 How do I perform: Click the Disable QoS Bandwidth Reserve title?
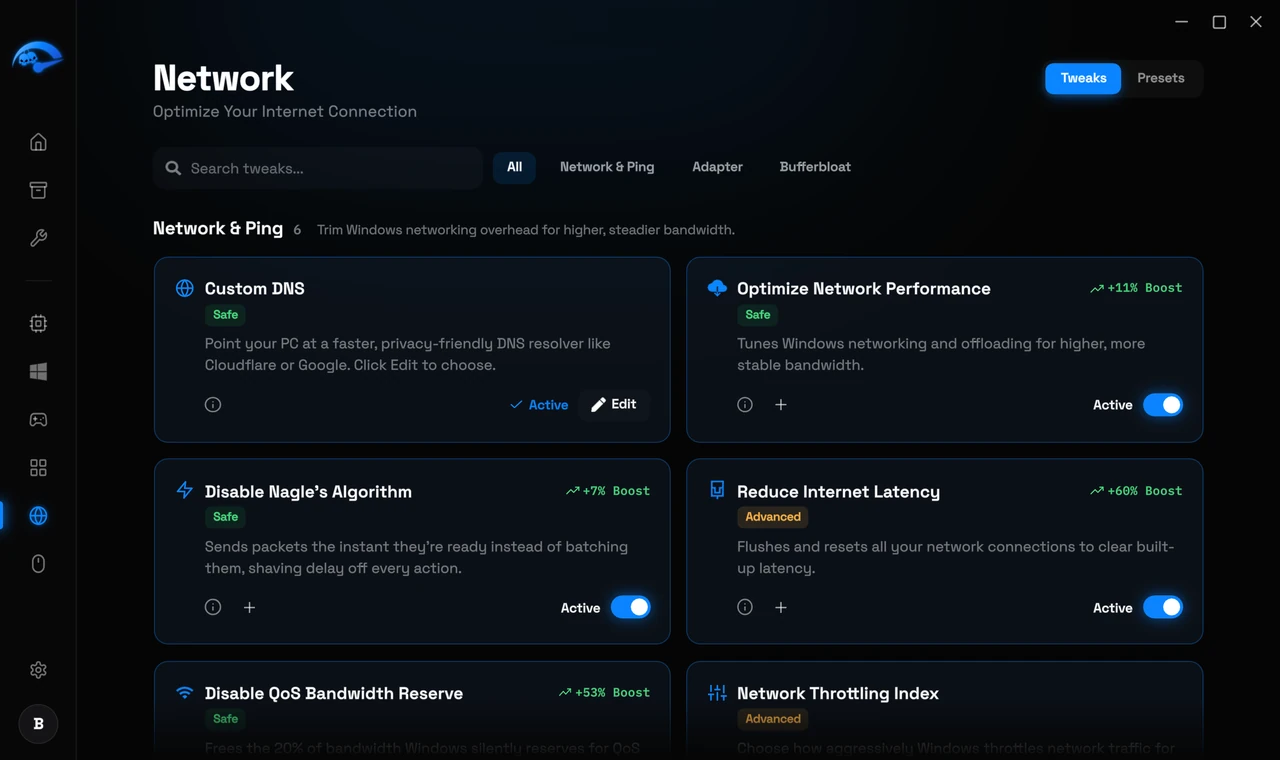coord(333,693)
